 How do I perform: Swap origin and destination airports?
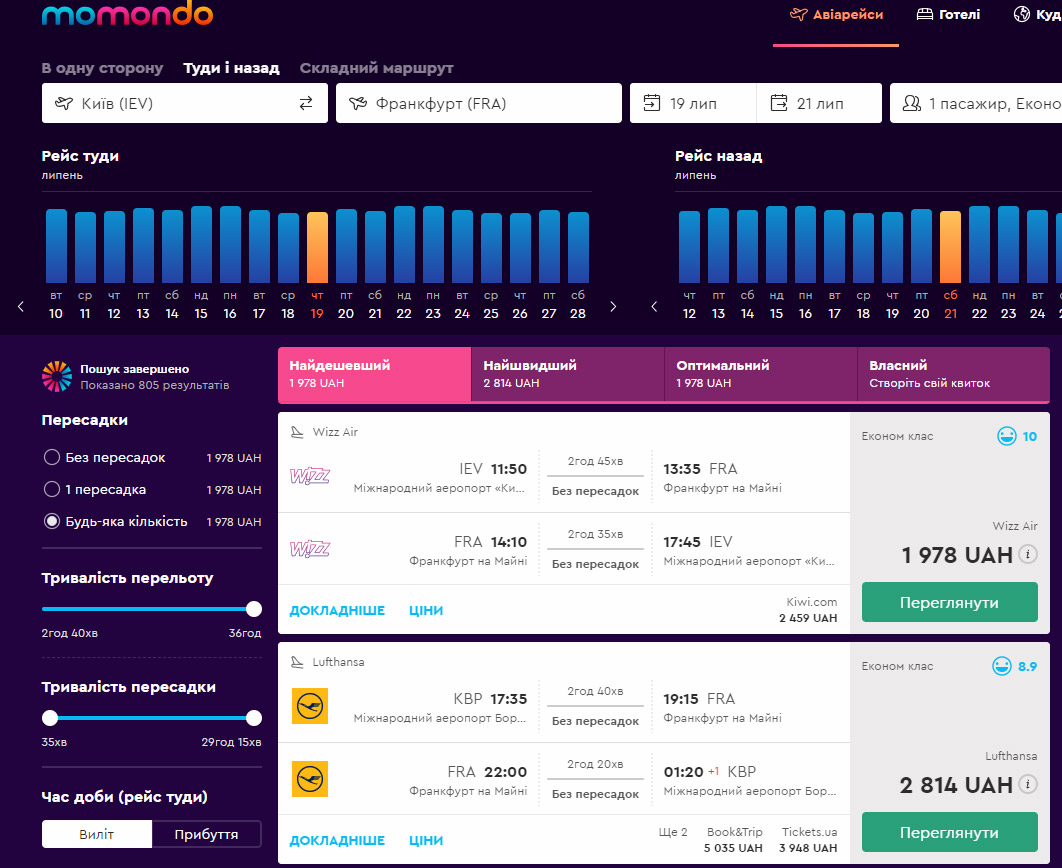pyautogui.click(x=306, y=103)
